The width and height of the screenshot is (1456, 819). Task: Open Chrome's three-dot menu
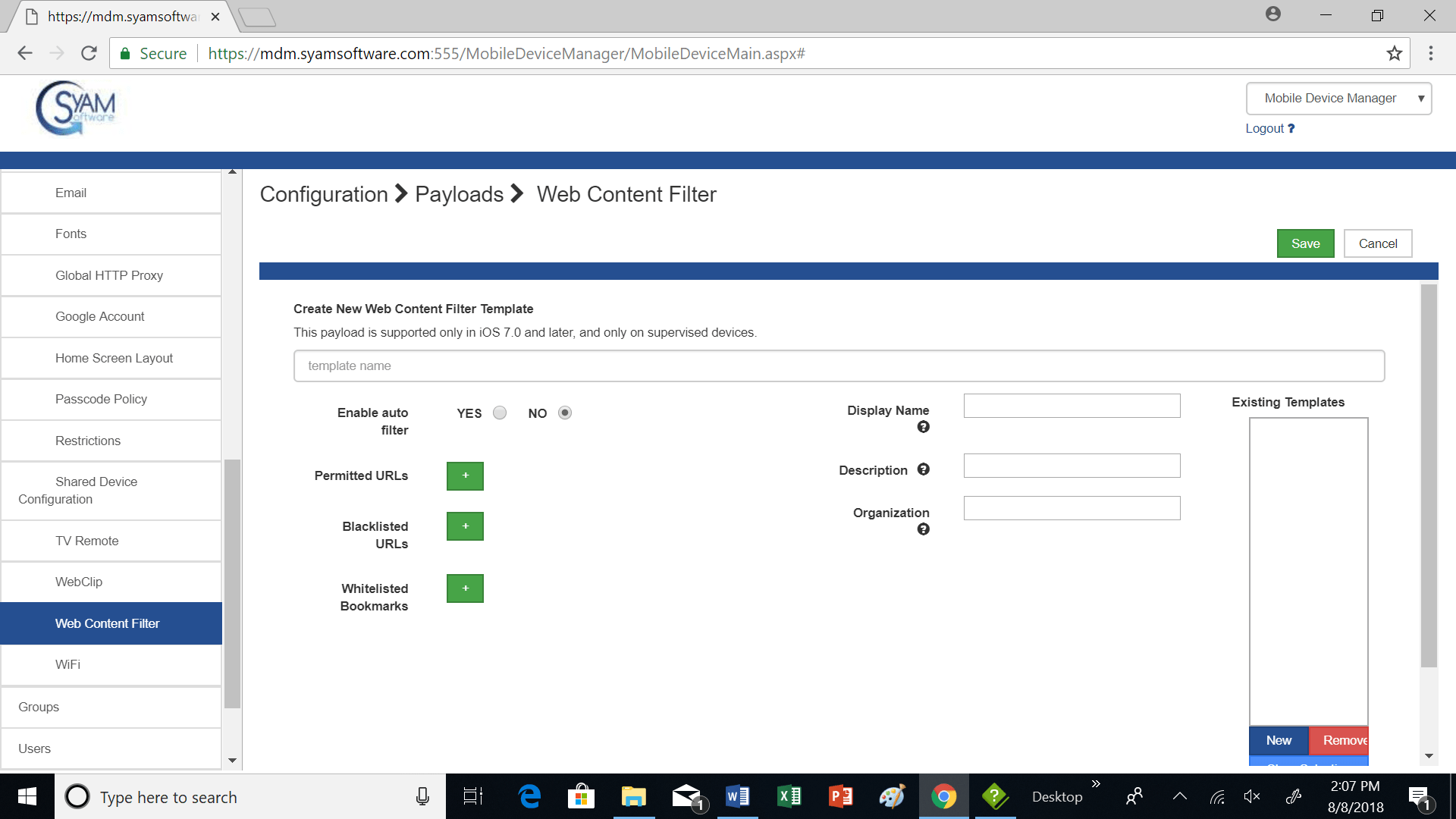coord(1430,54)
